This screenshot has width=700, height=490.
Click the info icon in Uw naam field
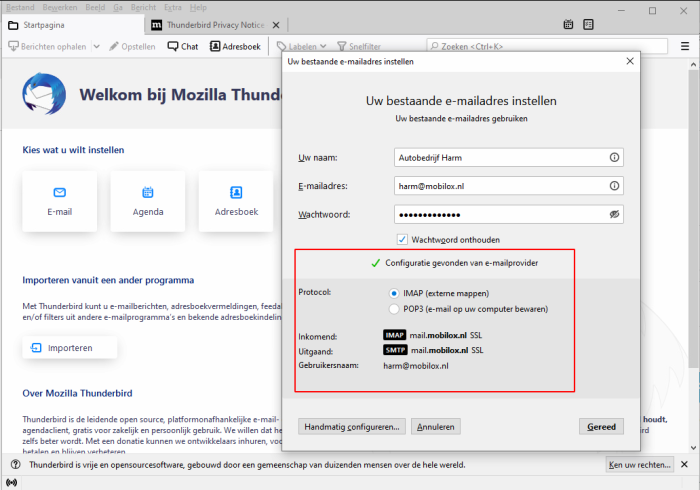(x=614, y=157)
